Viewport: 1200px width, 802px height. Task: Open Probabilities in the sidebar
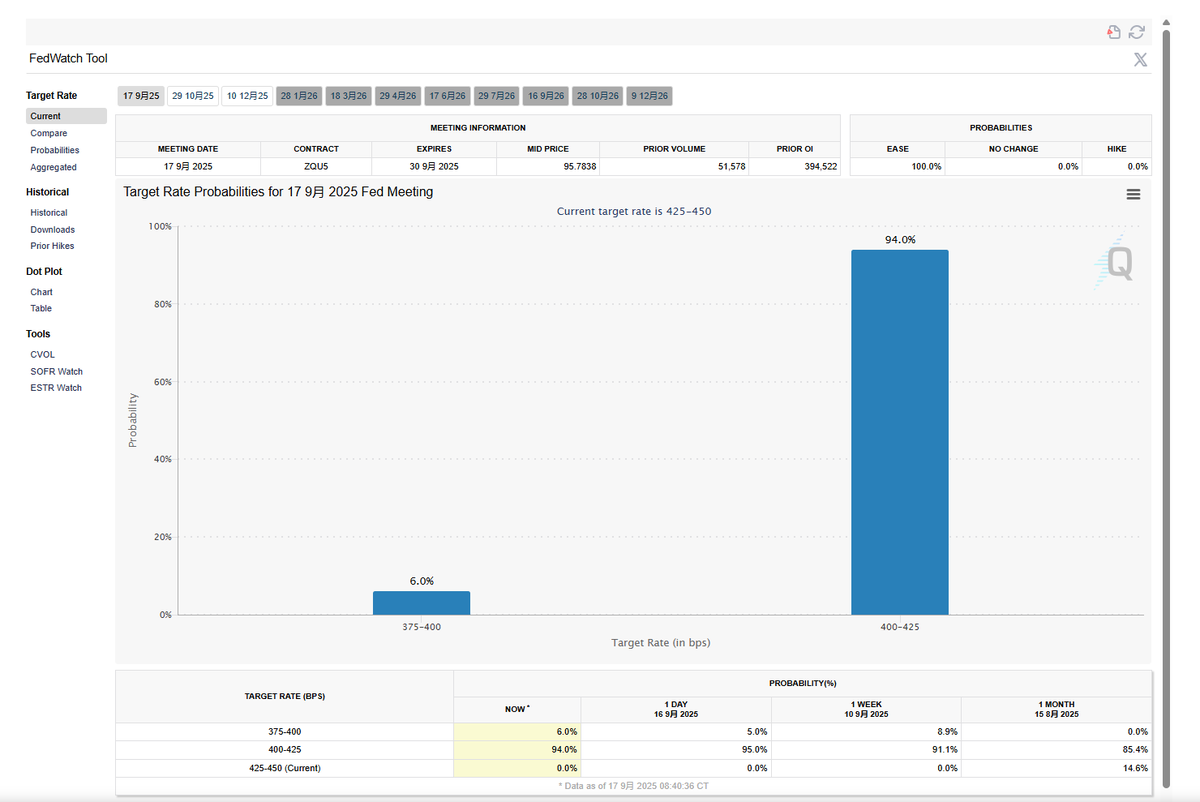[55, 150]
